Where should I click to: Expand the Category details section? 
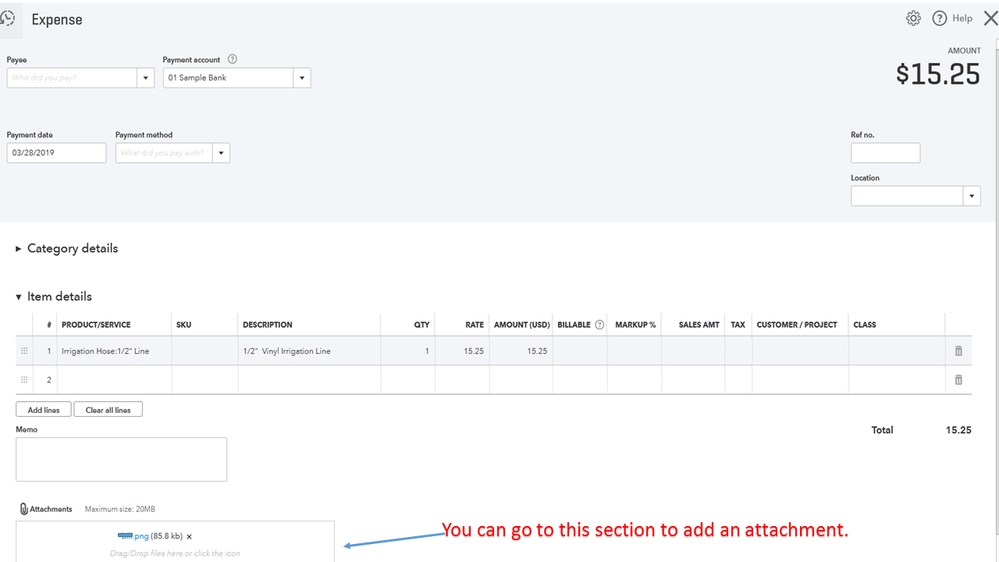(18, 249)
